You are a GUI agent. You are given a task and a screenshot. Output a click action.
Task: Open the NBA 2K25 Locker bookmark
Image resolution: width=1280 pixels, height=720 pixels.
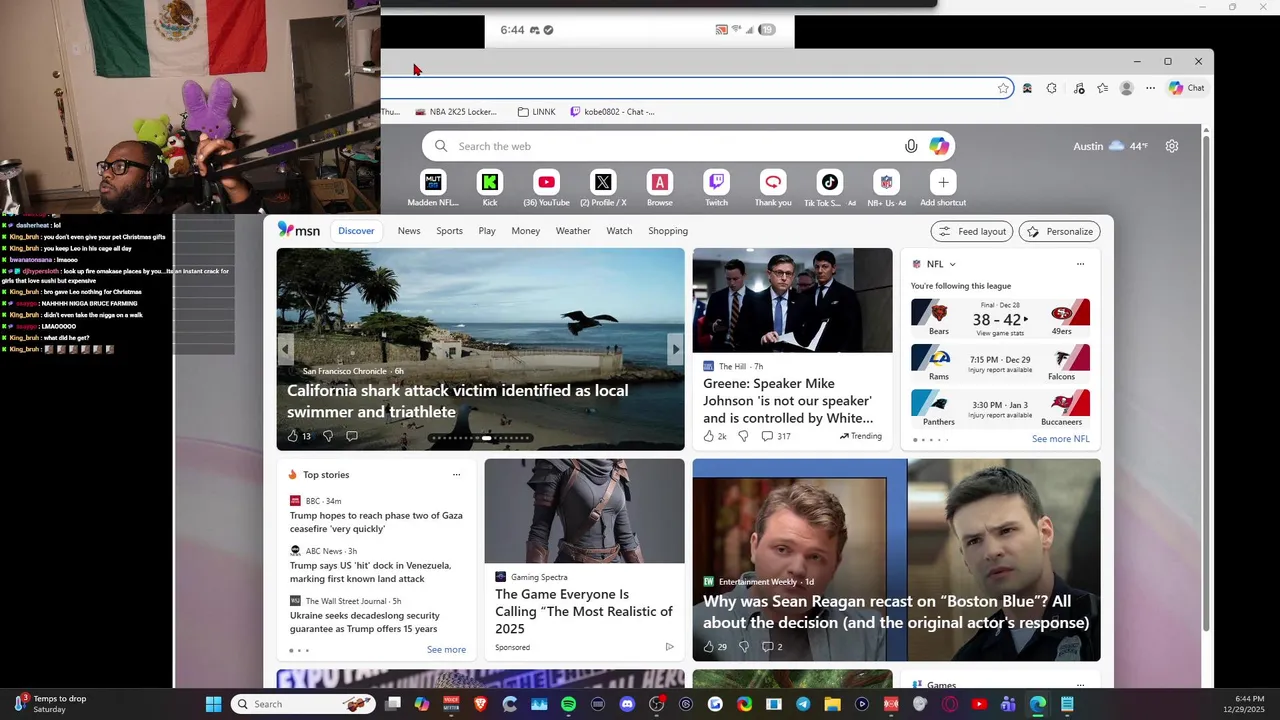[x=456, y=112]
